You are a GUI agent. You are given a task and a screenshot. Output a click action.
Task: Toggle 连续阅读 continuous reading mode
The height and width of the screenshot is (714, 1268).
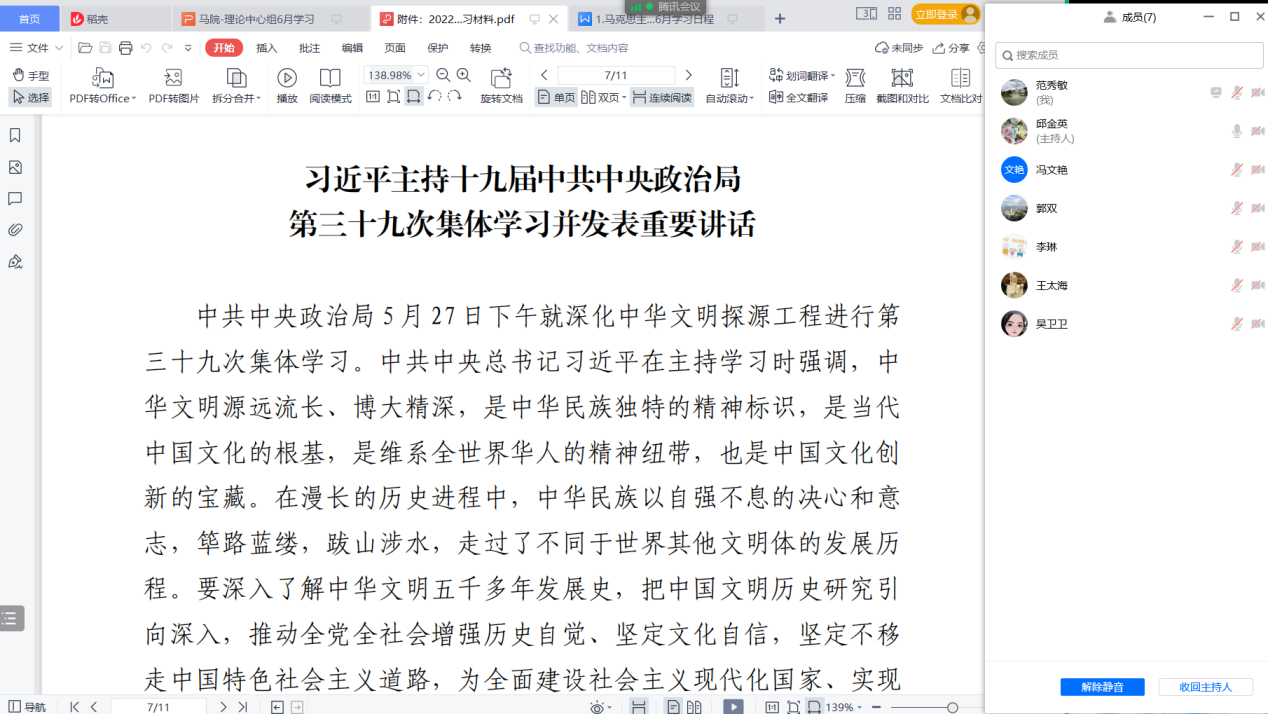pos(662,97)
